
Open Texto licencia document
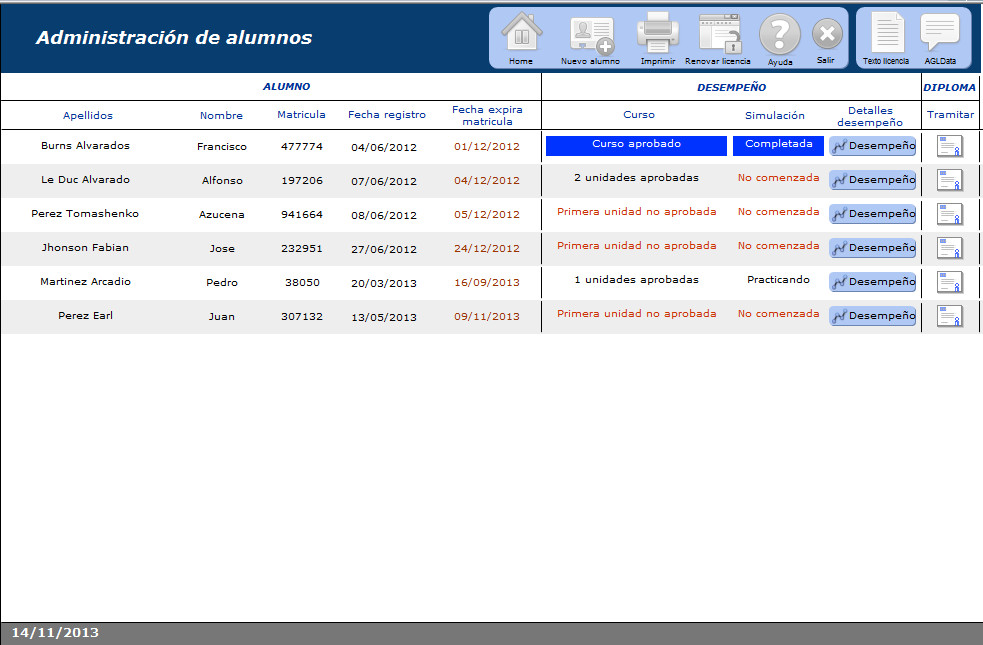(886, 38)
